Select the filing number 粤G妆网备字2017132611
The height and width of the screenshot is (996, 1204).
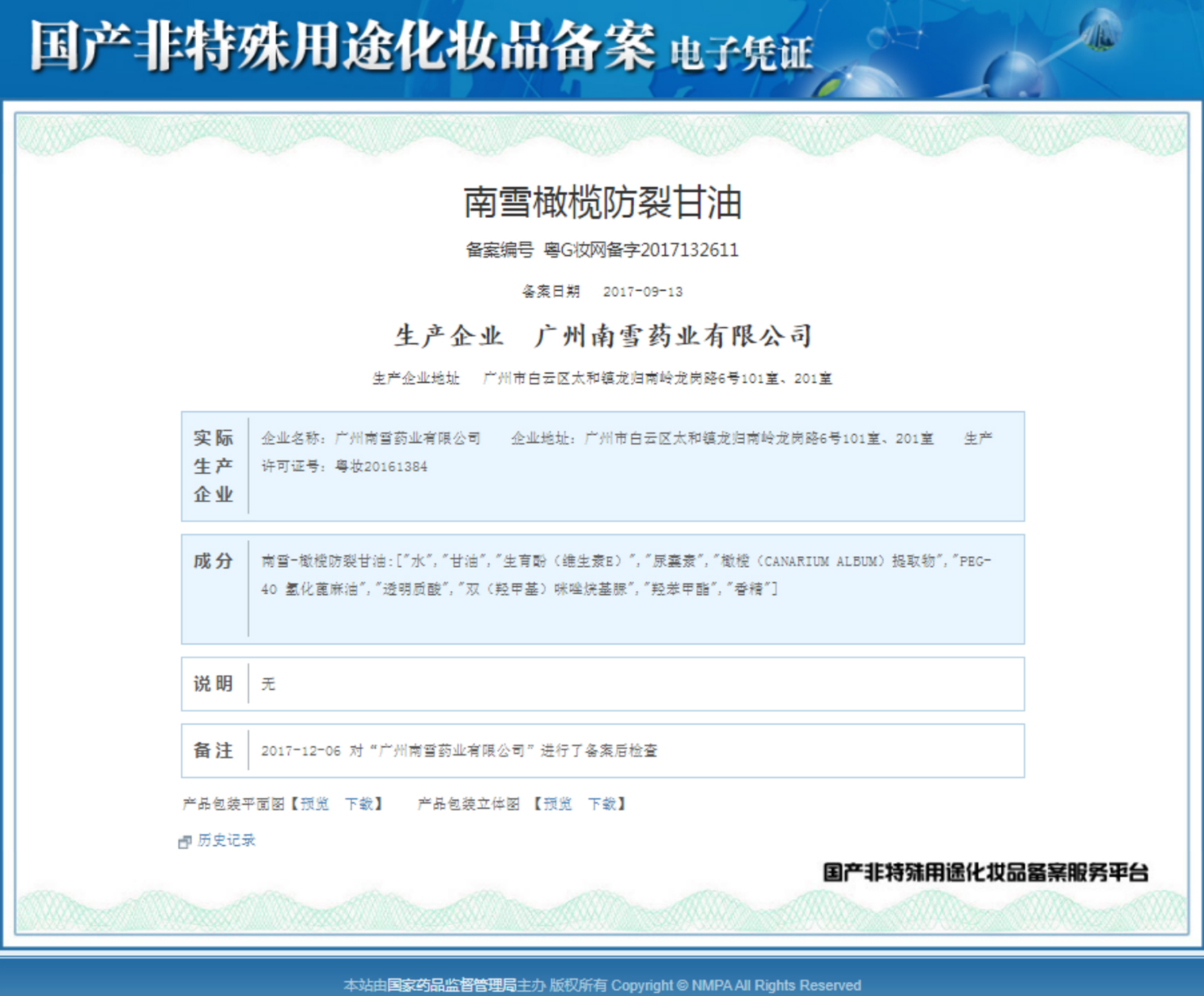click(x=641, y=250)
